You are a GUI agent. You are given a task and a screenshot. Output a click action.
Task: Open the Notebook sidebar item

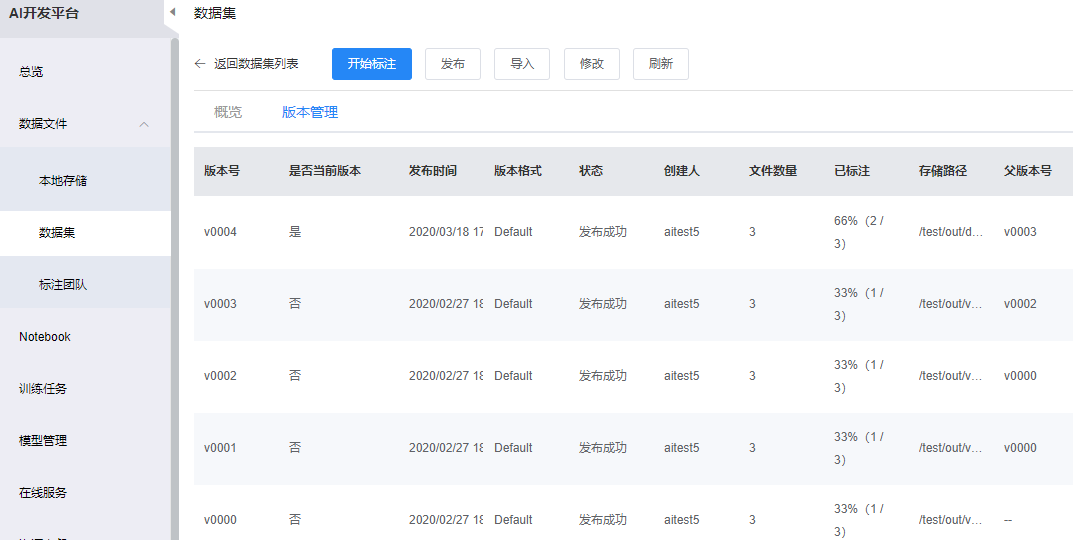tap(45, 337)
